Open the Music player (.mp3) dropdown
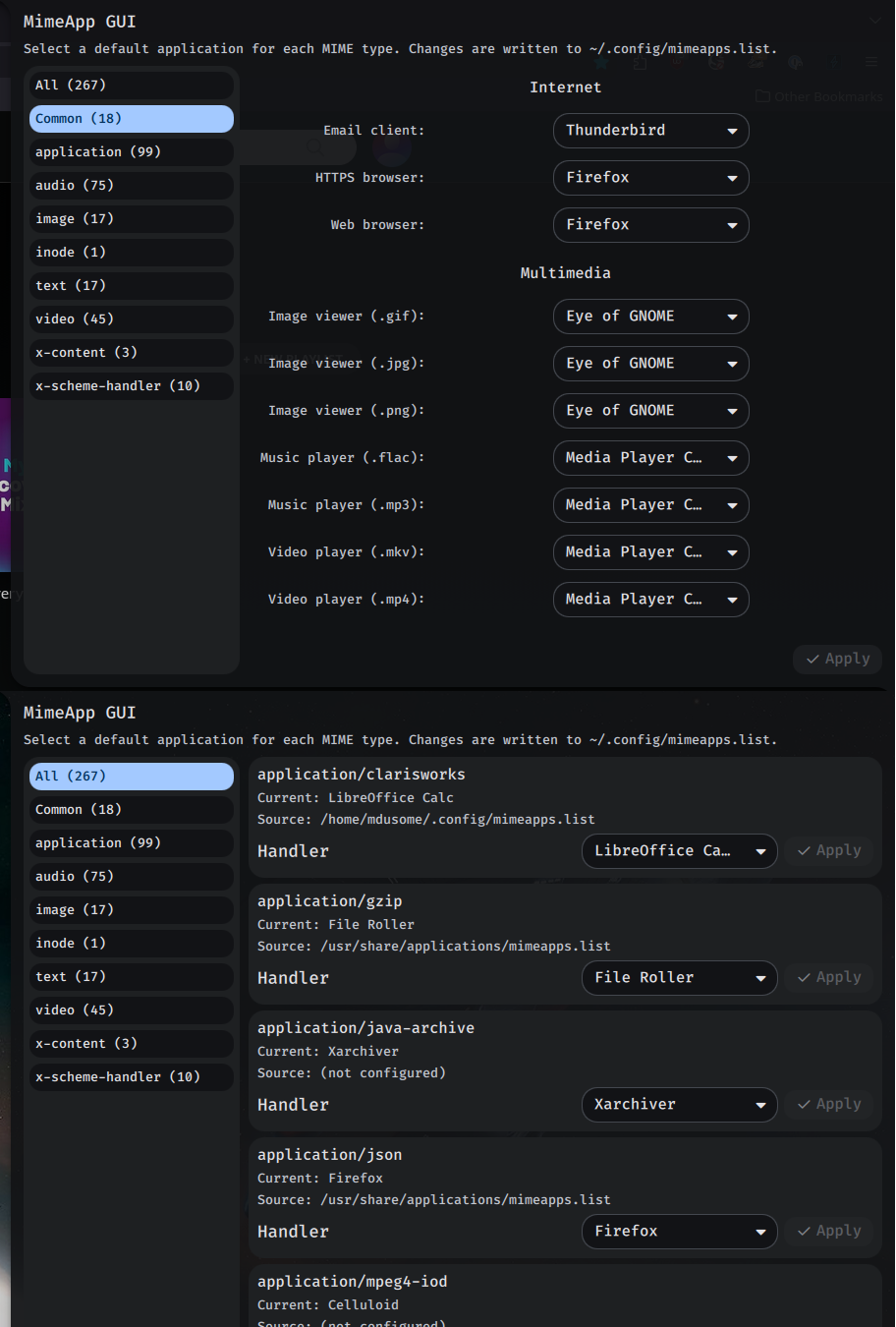Image resolution: width=896 pixels, height=1327 pixels. tap(650, 505)
